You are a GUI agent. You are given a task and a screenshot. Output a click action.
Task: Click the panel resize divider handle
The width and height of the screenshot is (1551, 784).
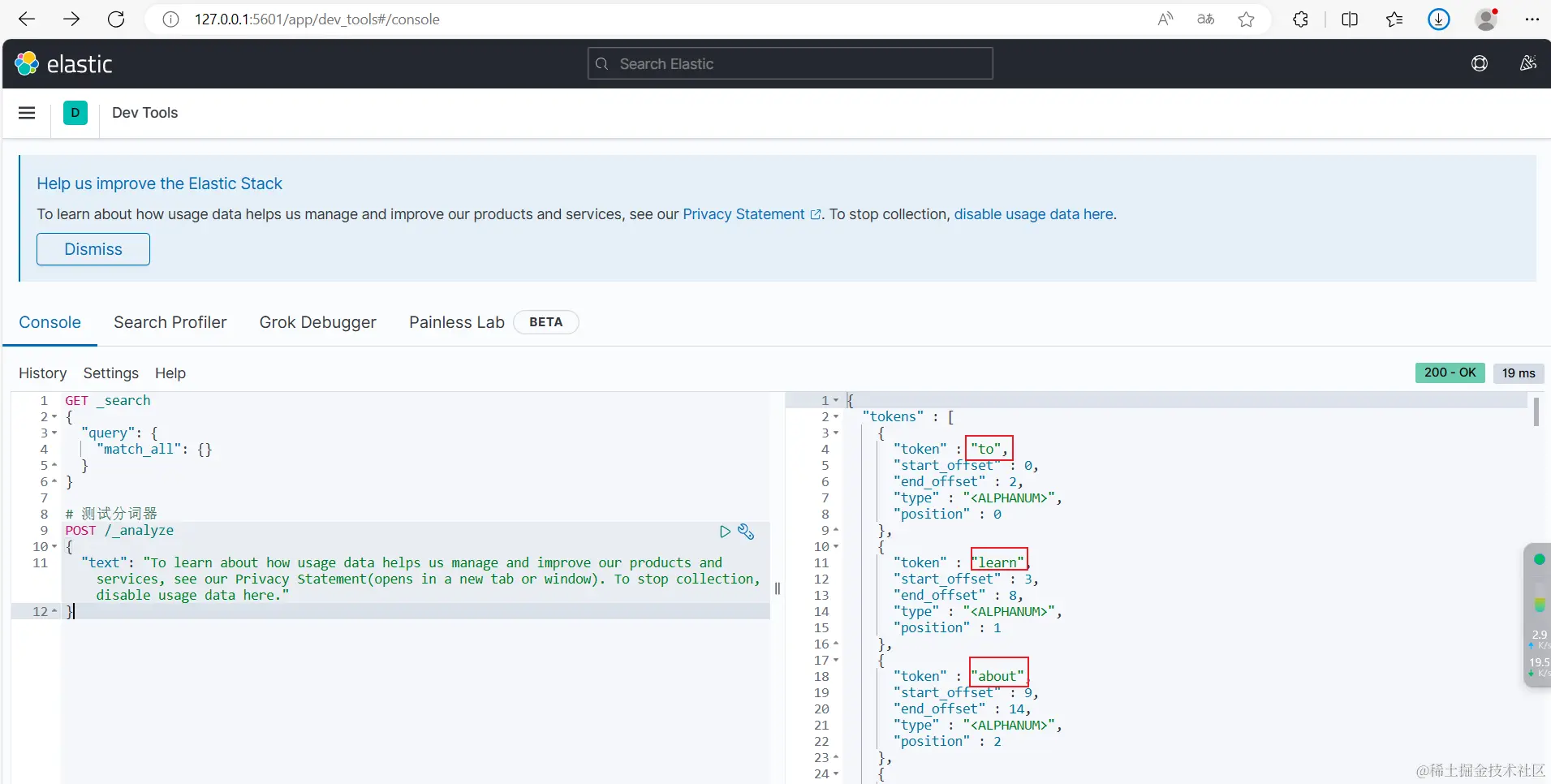tap(778, 588)
